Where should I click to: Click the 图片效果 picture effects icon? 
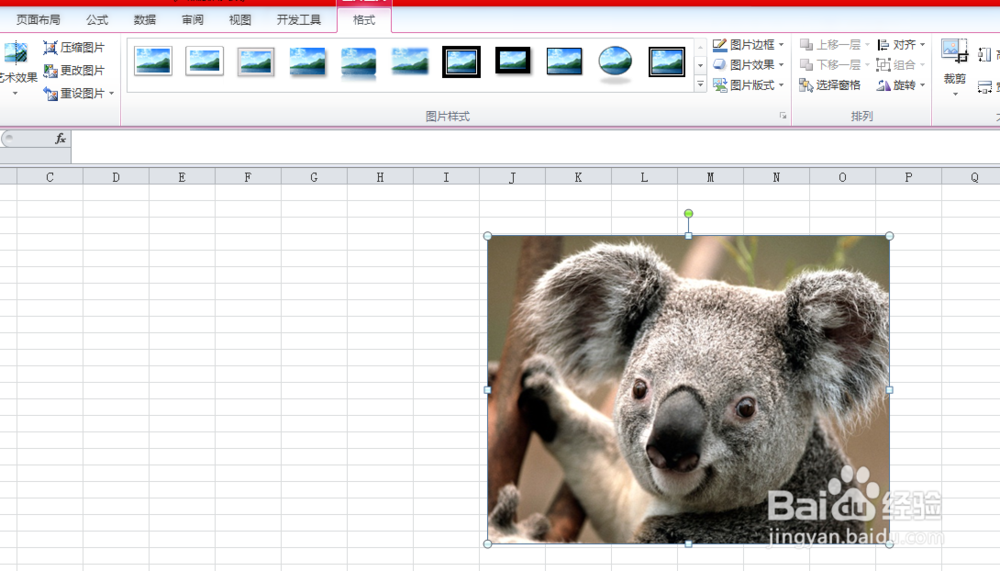point(720,64)
